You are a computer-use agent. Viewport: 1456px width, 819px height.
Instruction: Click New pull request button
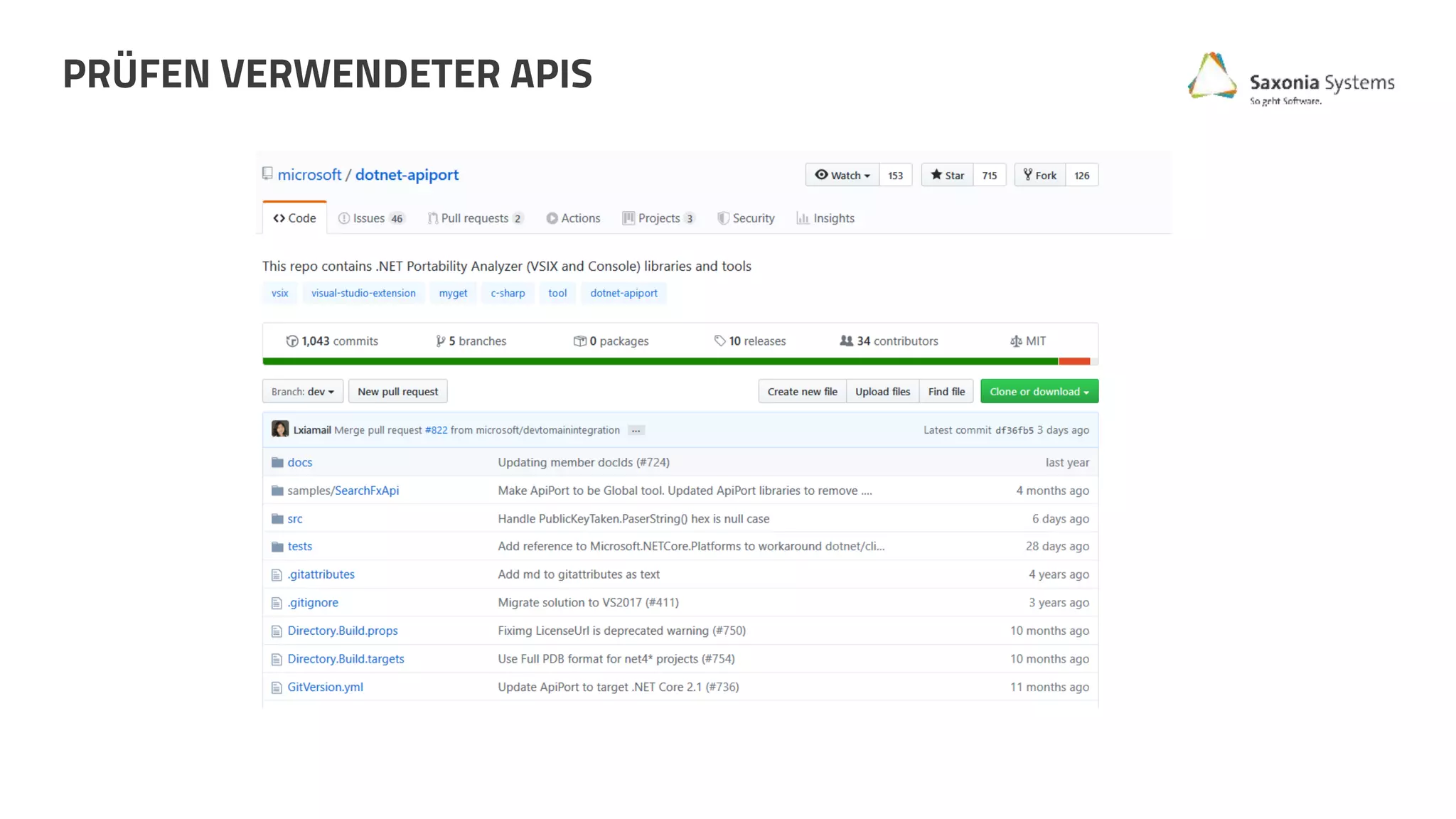pos(397,392)
